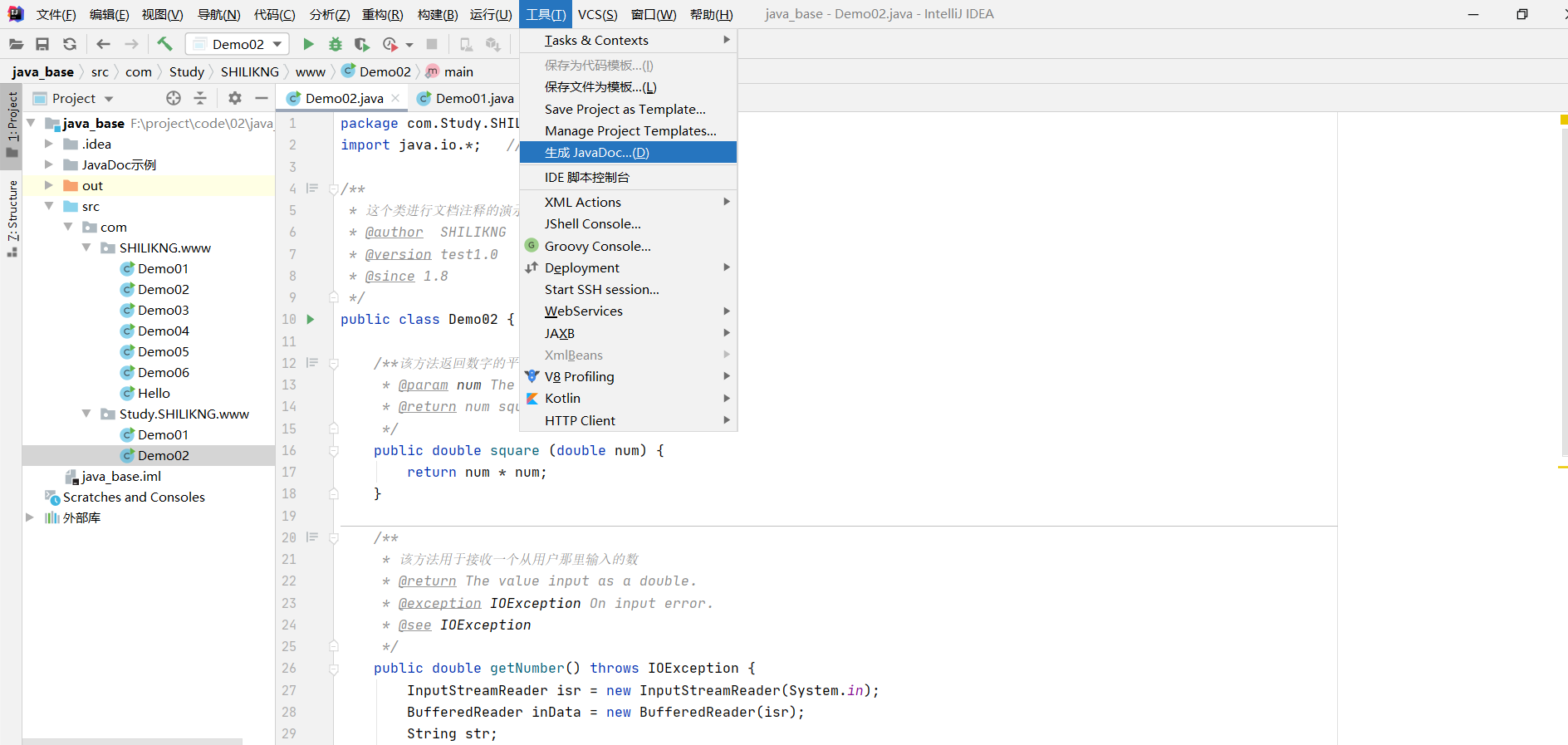Image resolution: width=1568 pixels, height=745 pixels.
Task: Click the doc comment gutter icon at line 4
Action: (x=312, y=189)
